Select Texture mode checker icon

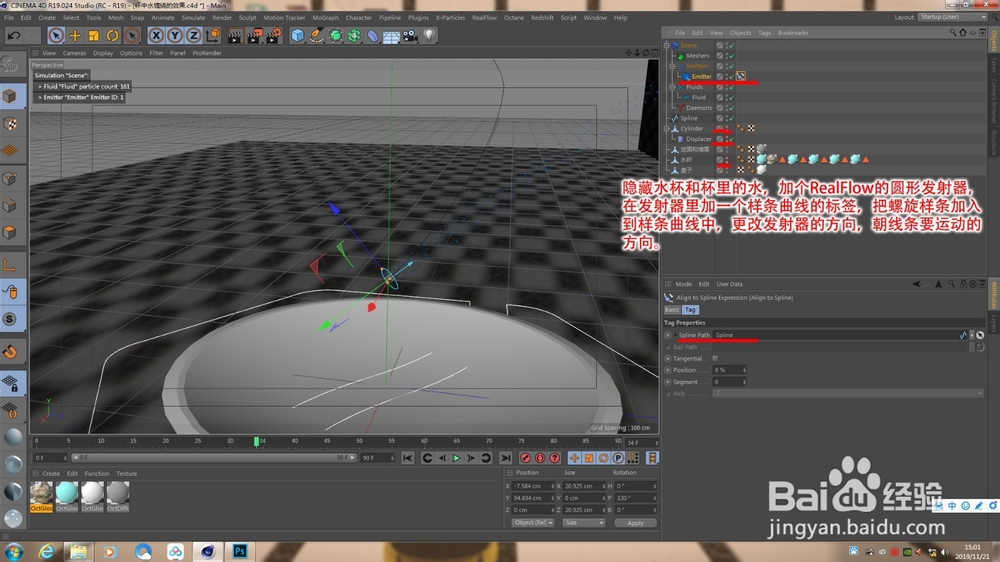coord(10,124)
